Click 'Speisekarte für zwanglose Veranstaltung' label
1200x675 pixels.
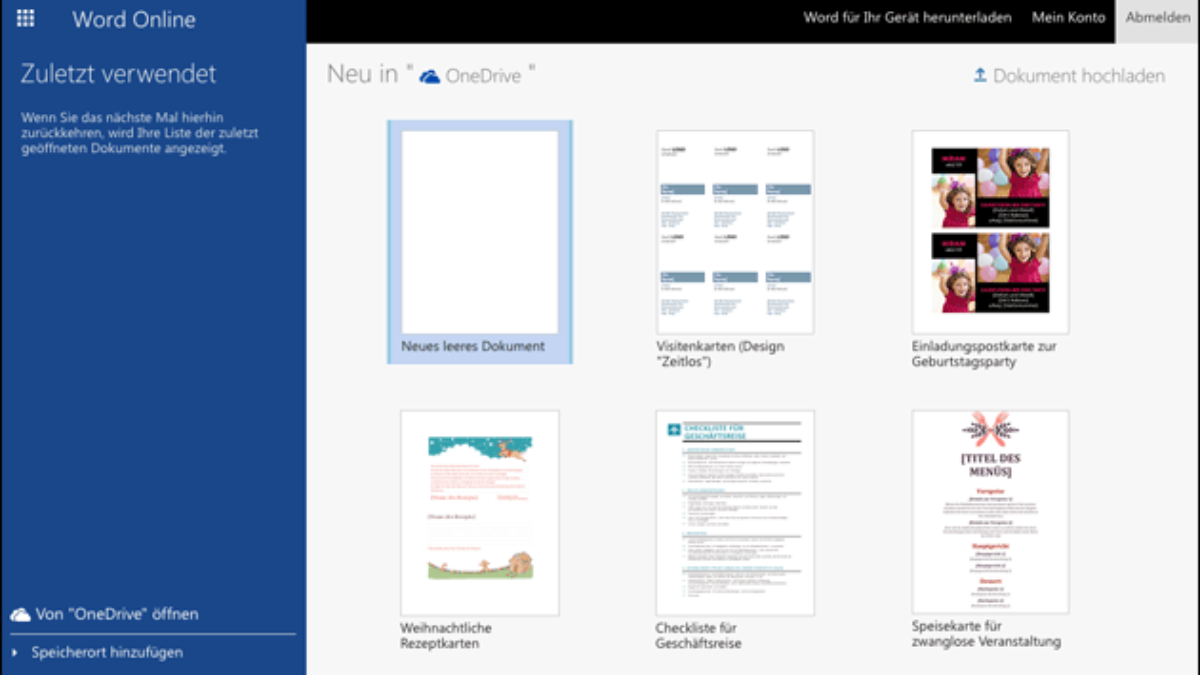point(986,634)
